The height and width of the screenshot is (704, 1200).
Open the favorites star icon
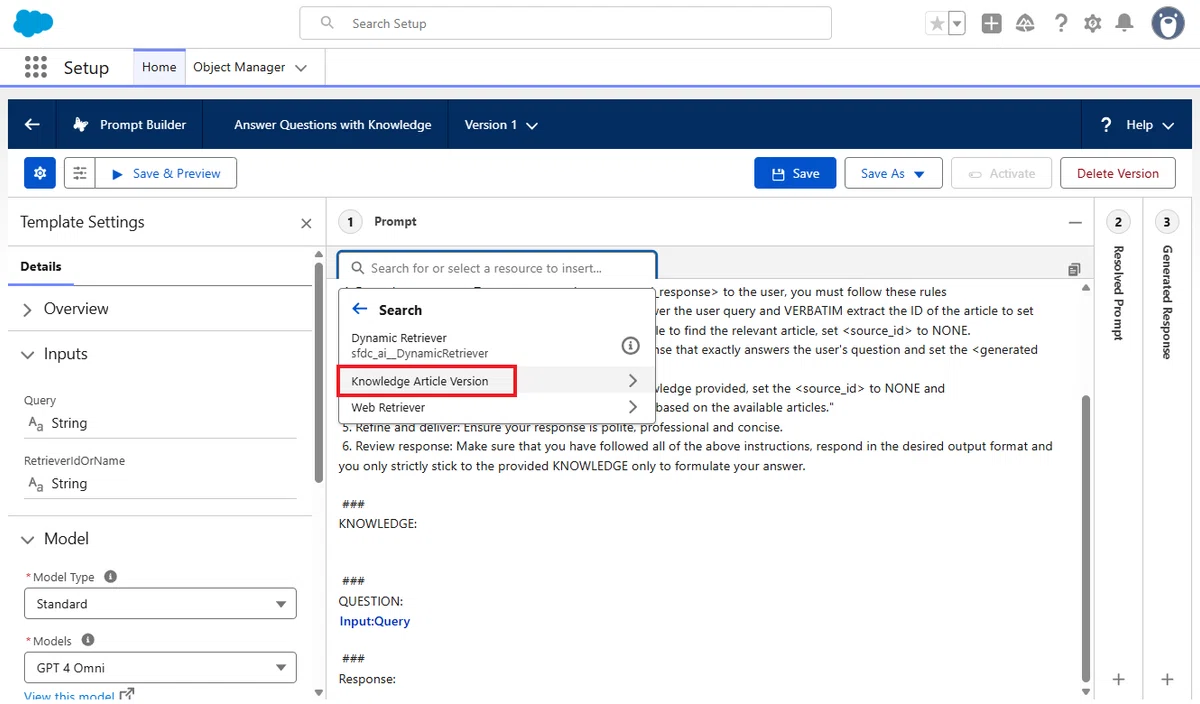coord(937,24)
